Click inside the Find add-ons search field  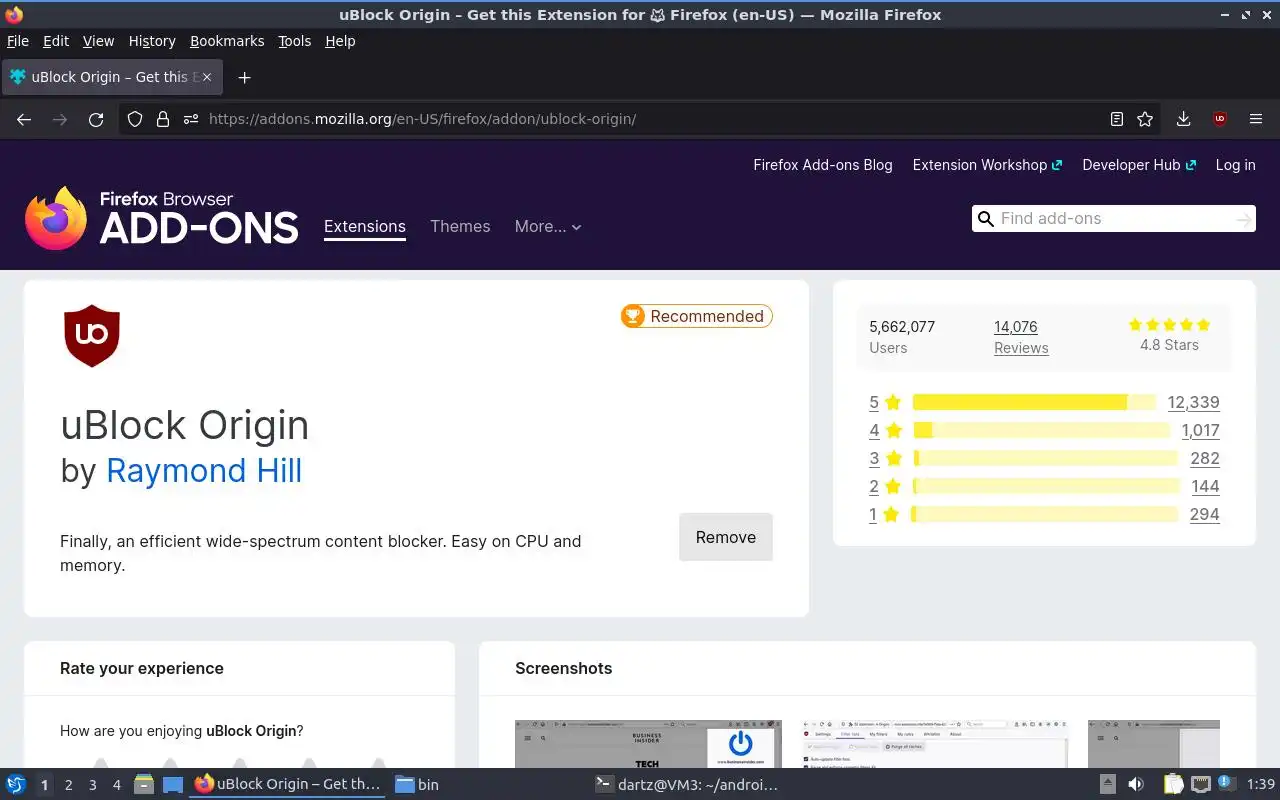pos(1113,219)
